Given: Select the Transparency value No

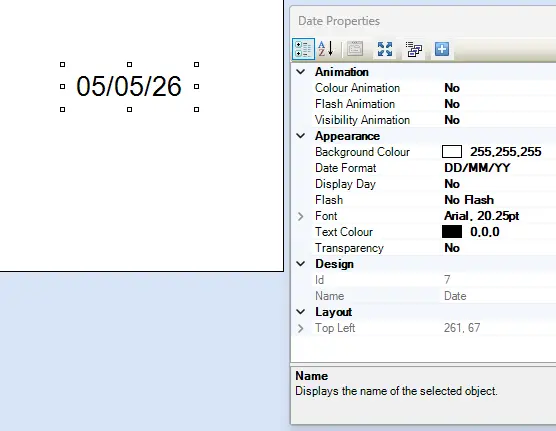Looking at the screenshot, I should pyautogui.click(x=452, y=248).
